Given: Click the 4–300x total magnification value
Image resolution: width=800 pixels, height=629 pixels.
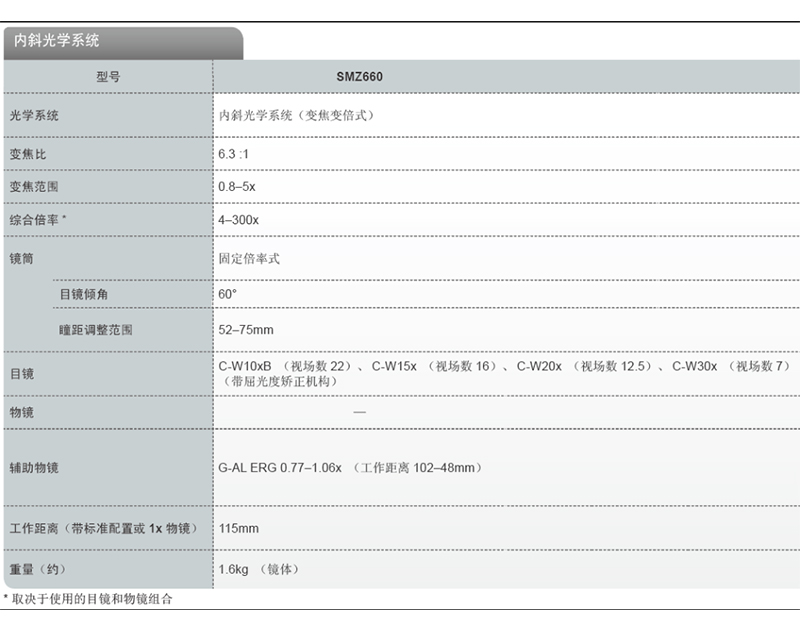Looking at the screenshot, I should coord(239,219).
